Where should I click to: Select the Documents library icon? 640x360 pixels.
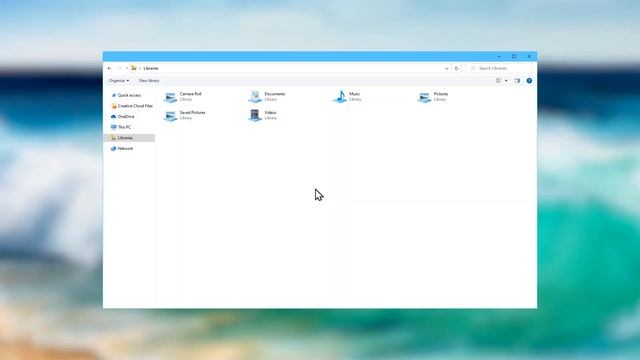pyautogui.click(x=255, y=97)
